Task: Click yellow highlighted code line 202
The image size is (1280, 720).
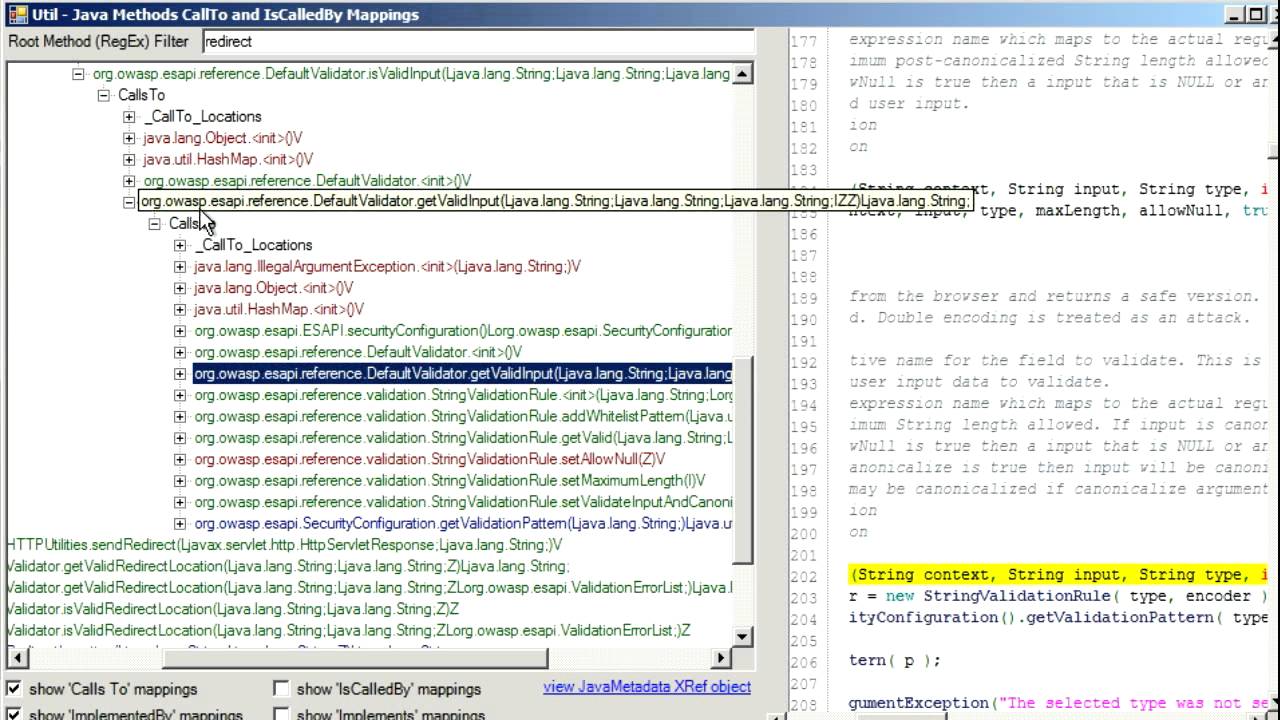Action: [x=1058, y=575]
